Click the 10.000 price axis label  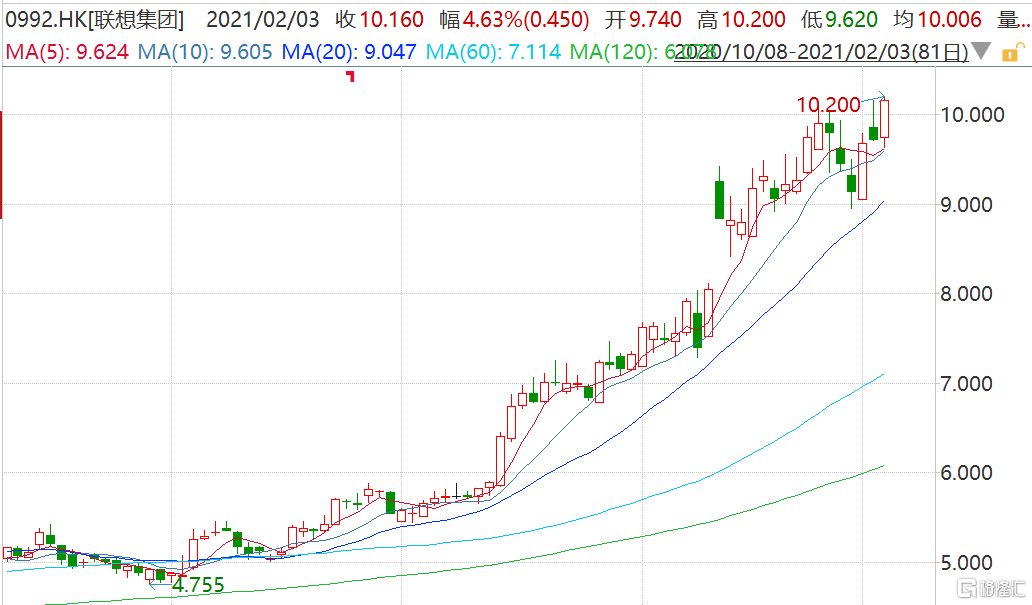coord(971,115)
